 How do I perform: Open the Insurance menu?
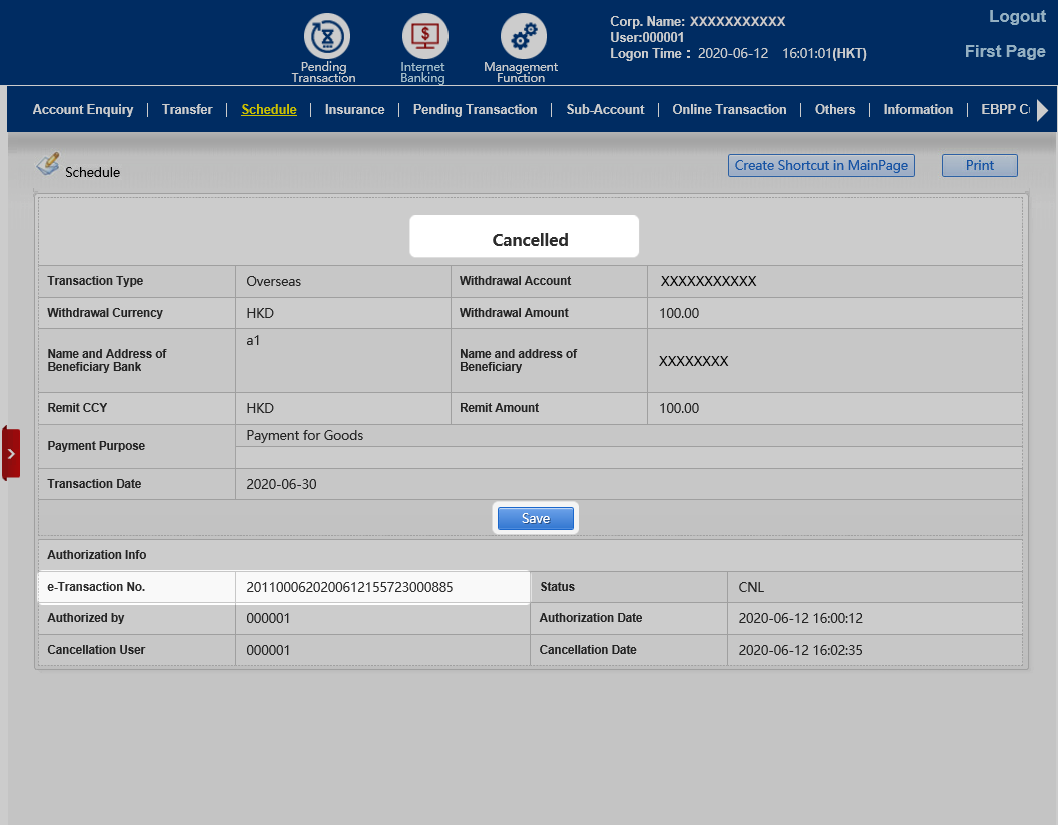pyautogui.click(x=354, y=110)
